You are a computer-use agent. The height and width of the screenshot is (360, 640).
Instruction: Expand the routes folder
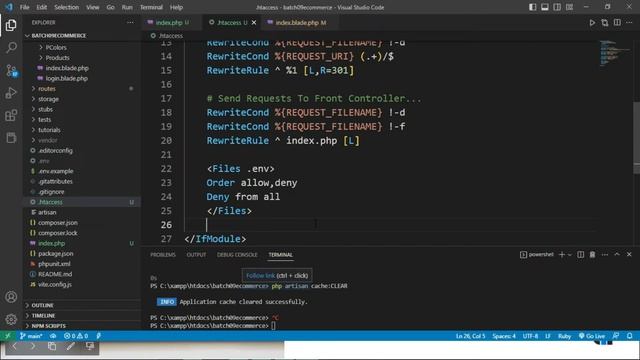coord(47,89)
